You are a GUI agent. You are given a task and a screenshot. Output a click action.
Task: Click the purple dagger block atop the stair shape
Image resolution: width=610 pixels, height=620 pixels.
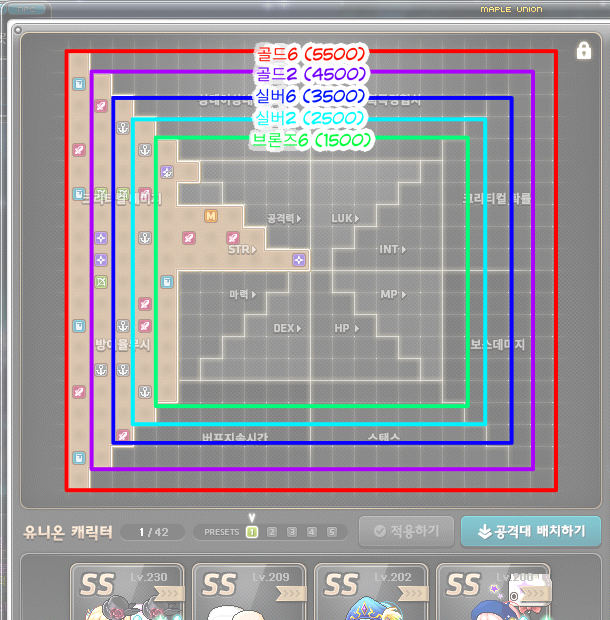click(167, 172)
